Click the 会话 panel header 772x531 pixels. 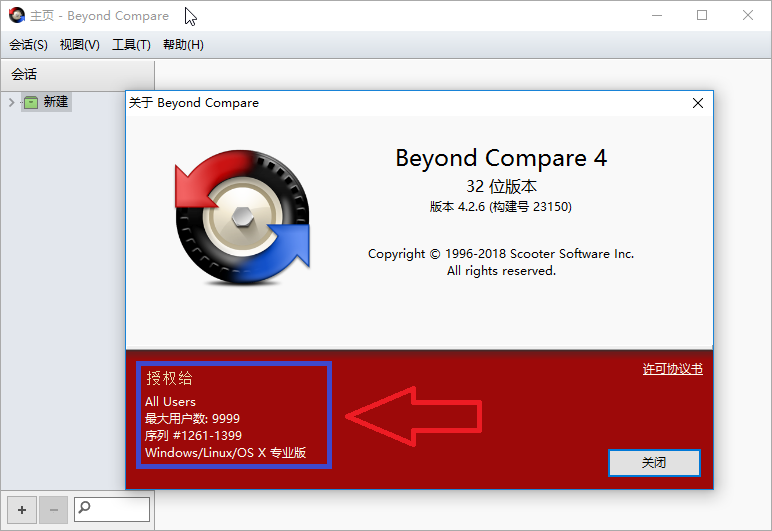click(x=77, y=74)
